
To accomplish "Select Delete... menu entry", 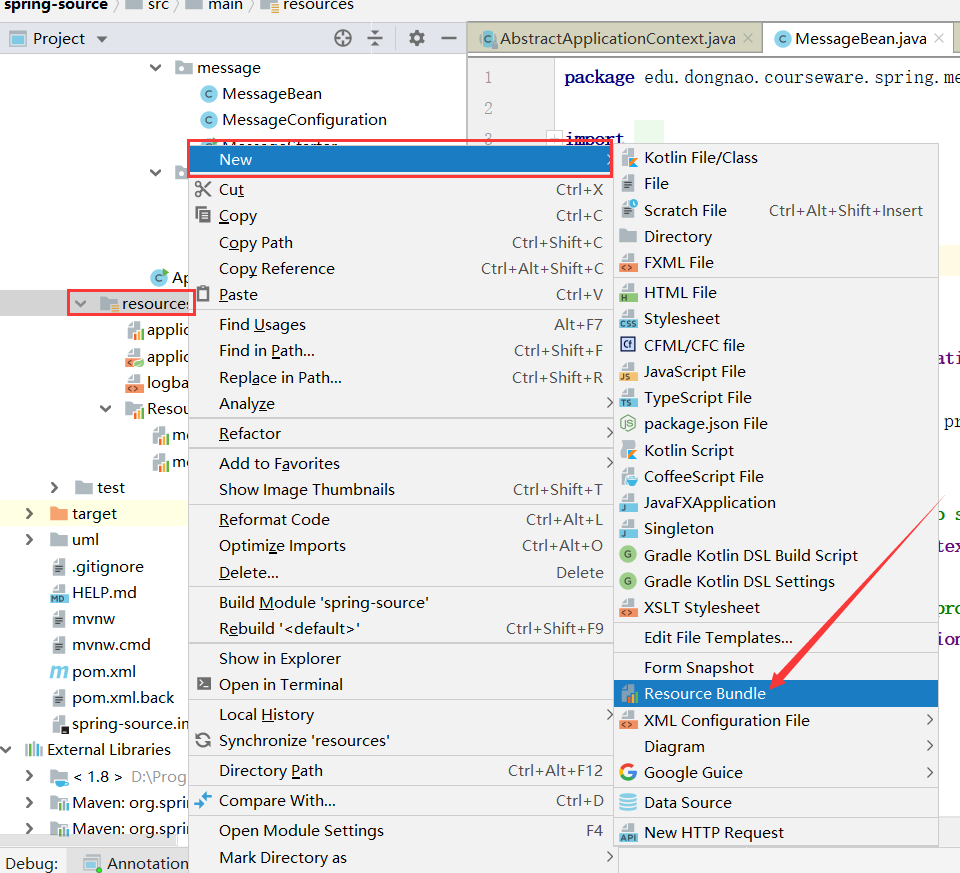I will coord(401,572).
